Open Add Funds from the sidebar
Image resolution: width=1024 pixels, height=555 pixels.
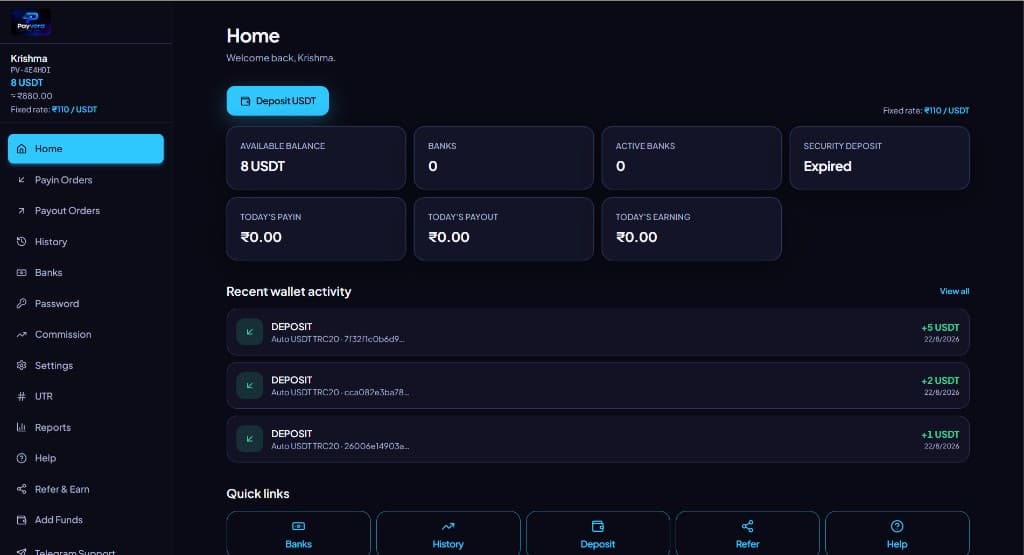click(x=86, y=520)
